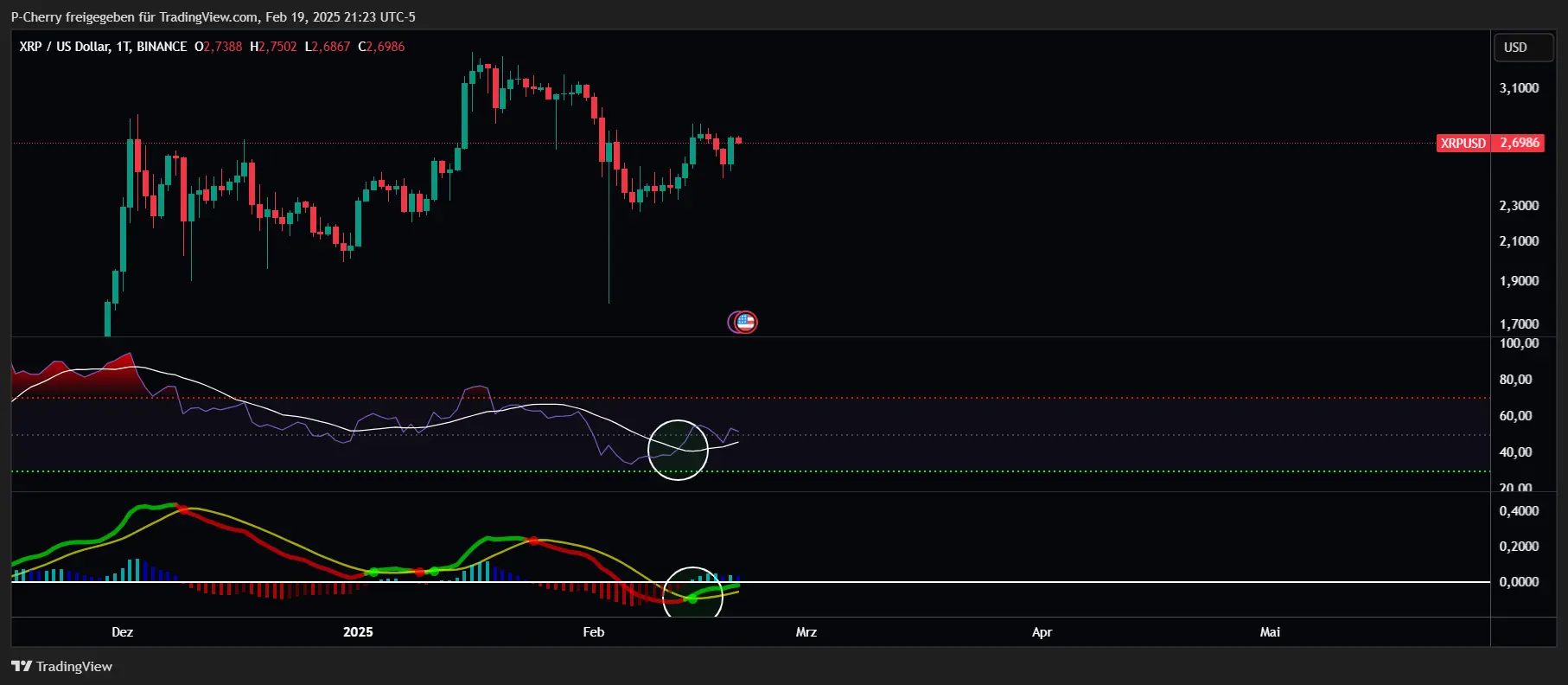The width and height of the screenshot is (1568, 685).
Task: Click the high value H2,7502
Action: pos(273,47)
